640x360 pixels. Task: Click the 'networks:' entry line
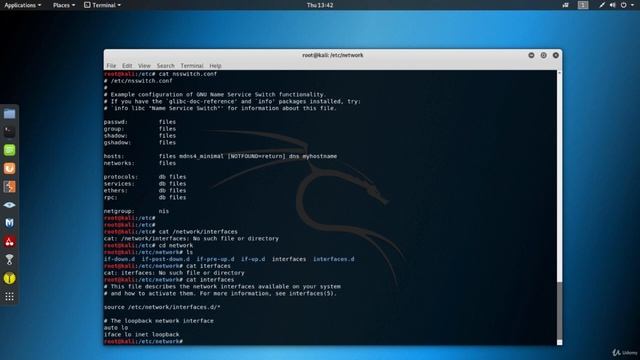pyautogui.click(x=140, y=163)
